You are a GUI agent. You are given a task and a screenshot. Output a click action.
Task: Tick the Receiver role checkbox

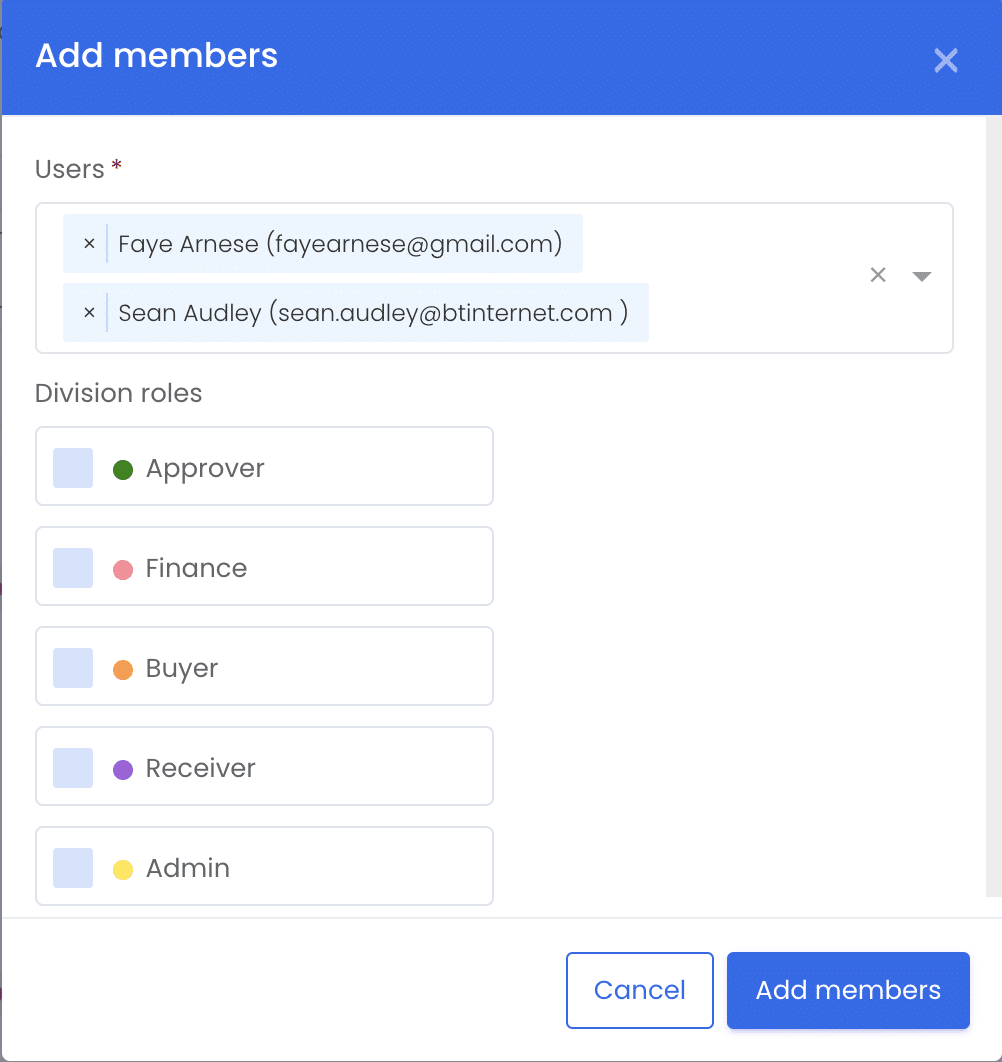(x=73, y=767)
